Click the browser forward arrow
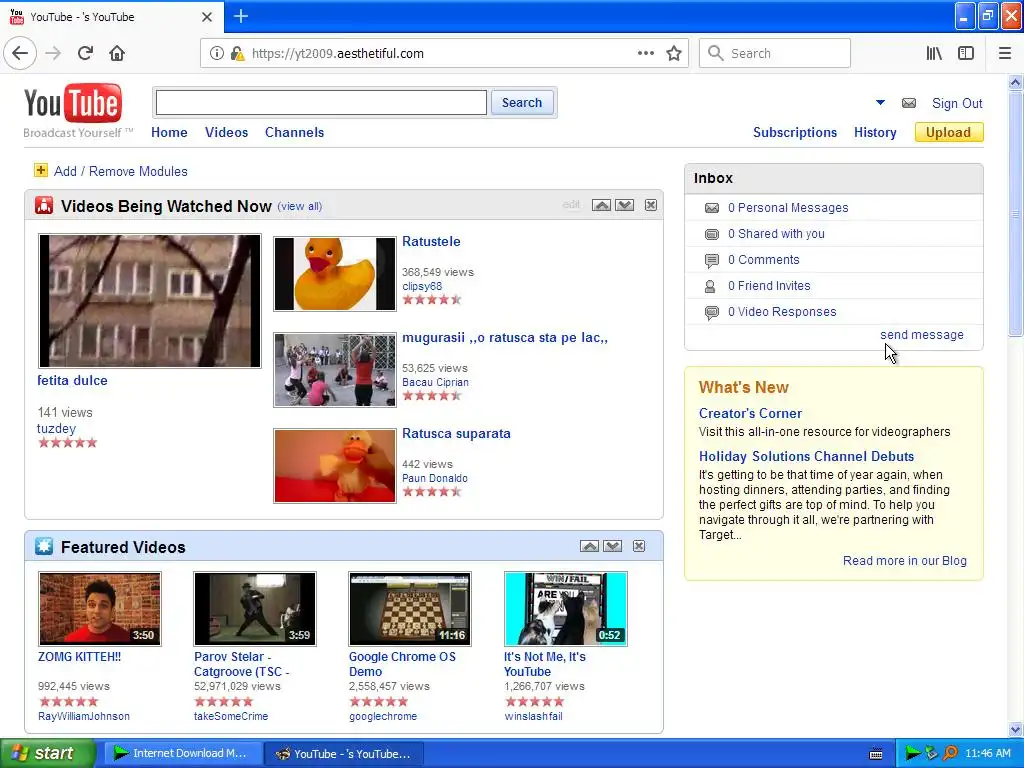The image size is (1024, 768). pos(53,53)
